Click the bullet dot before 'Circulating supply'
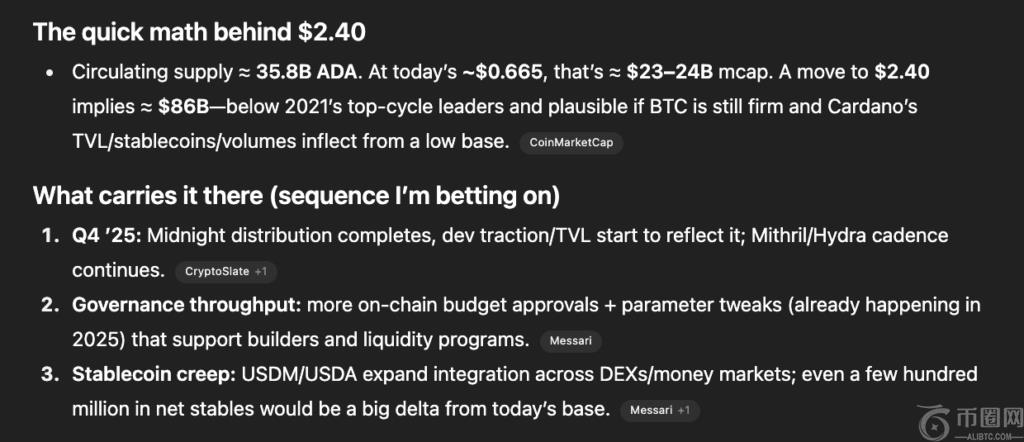Image resolution: width=1024 pixels, height=442 pixels. click(x=50, y=73)
